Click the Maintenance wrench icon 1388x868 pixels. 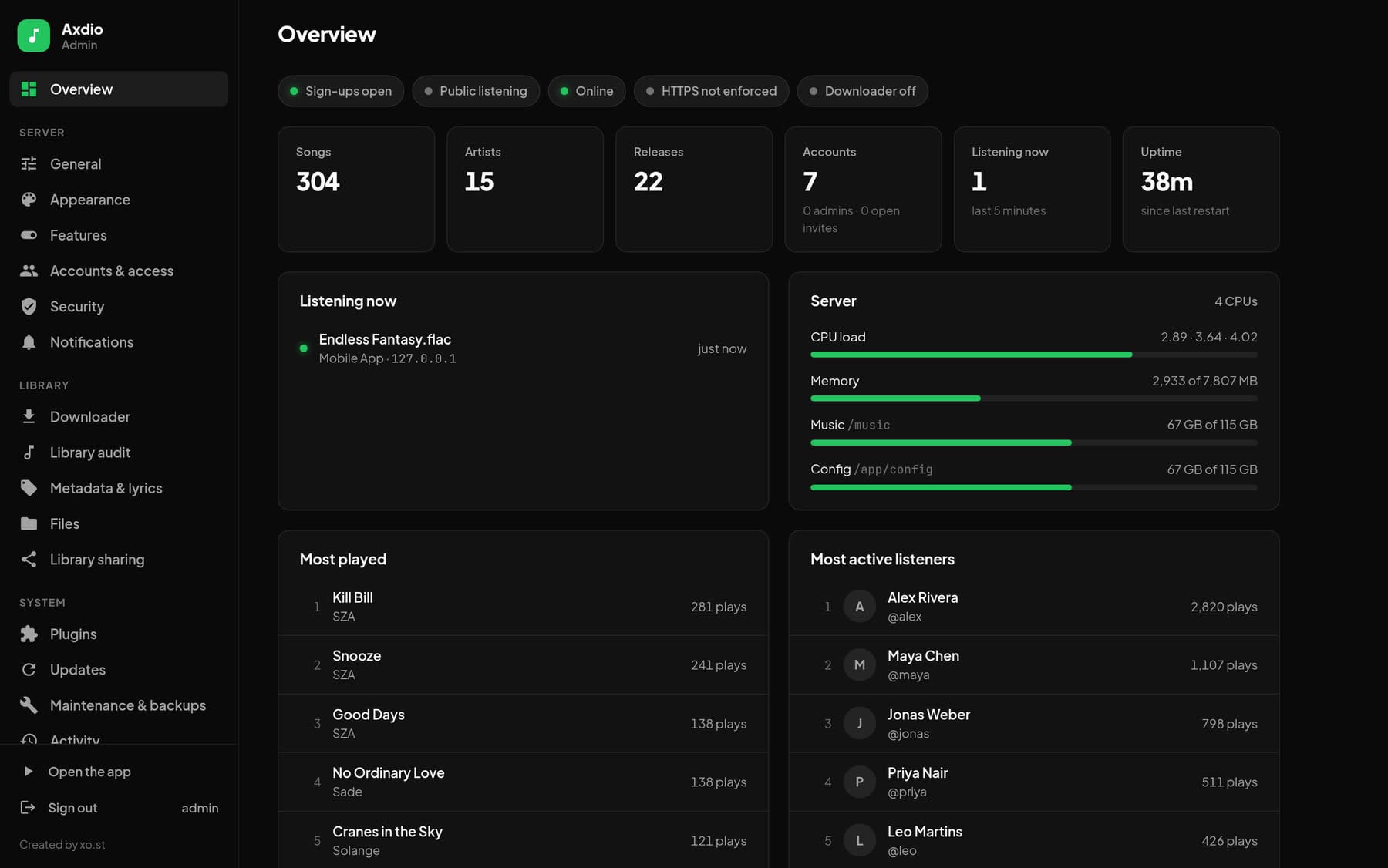click(29, 705)
